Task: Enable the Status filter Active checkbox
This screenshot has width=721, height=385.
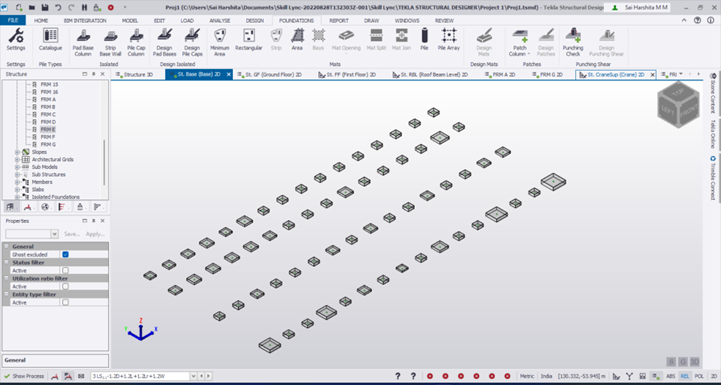Action: (66, 270)
